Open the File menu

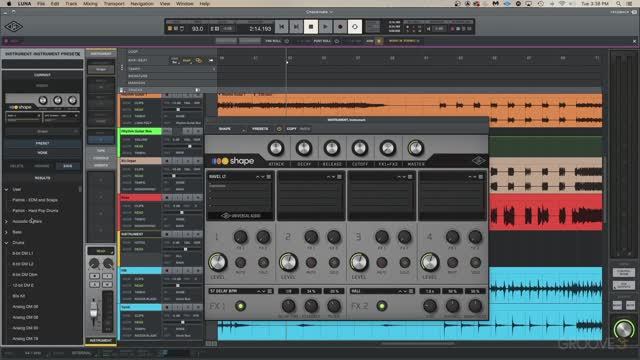tap(41, 4)
